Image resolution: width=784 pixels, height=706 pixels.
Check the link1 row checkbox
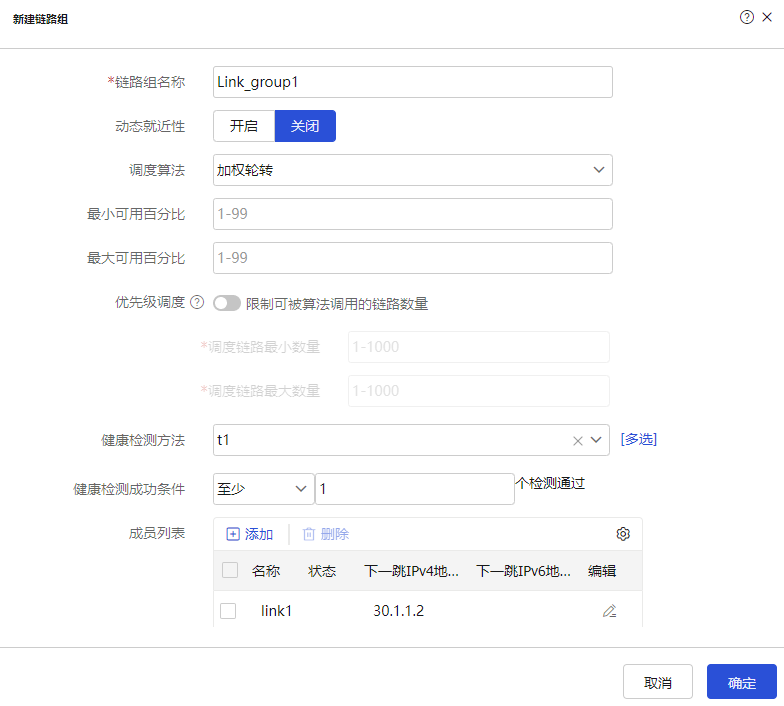pyautogui.click(x=228, y=611)
